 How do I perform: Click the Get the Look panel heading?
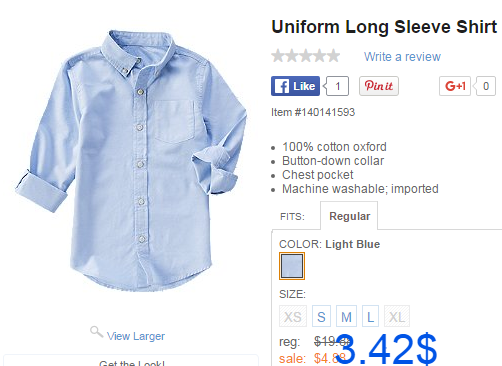[132, 363]
